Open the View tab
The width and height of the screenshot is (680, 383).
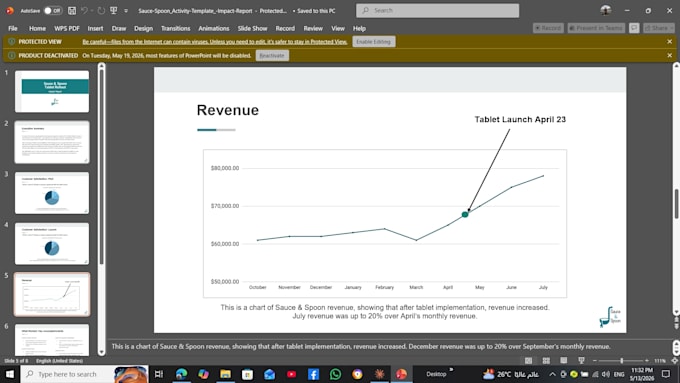(x=338, y=28)
